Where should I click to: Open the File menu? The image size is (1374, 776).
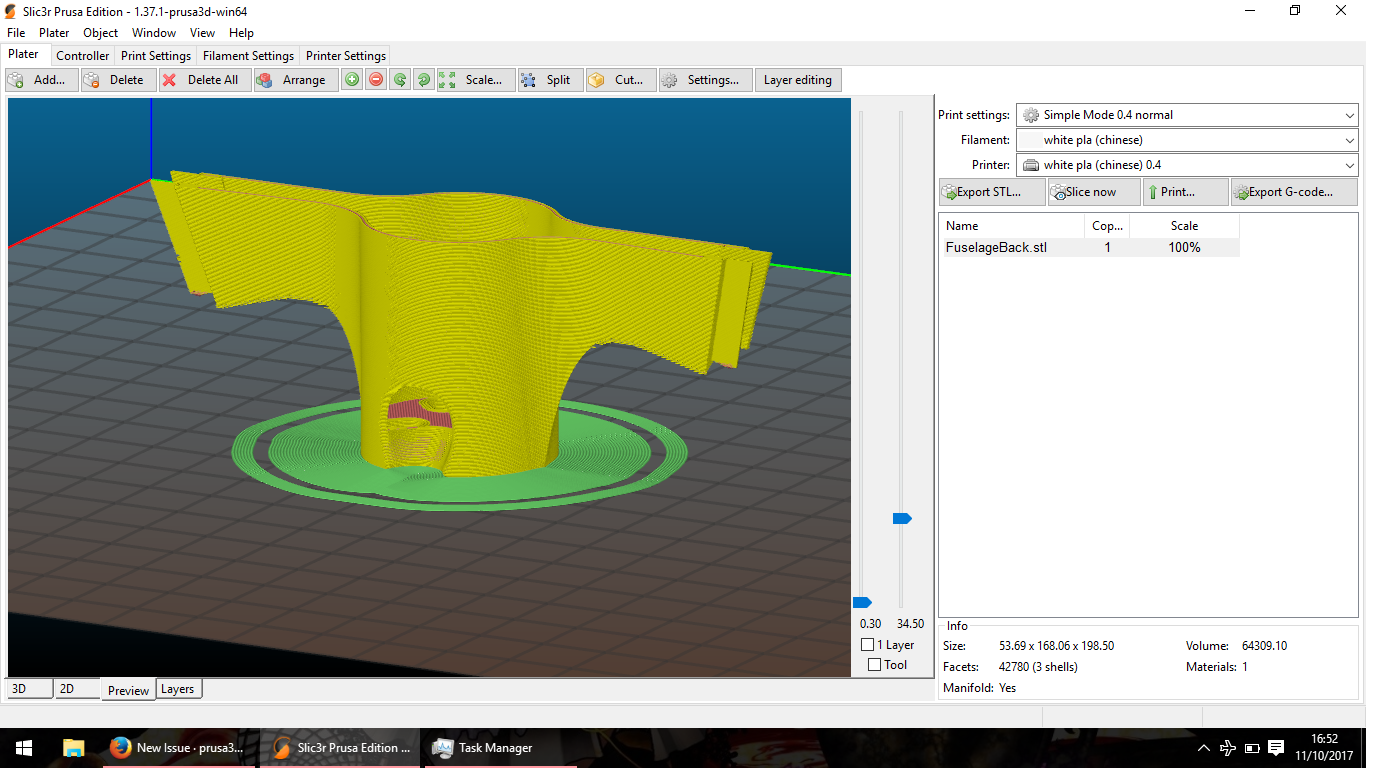pyautogui.click(x=16, y=33)
